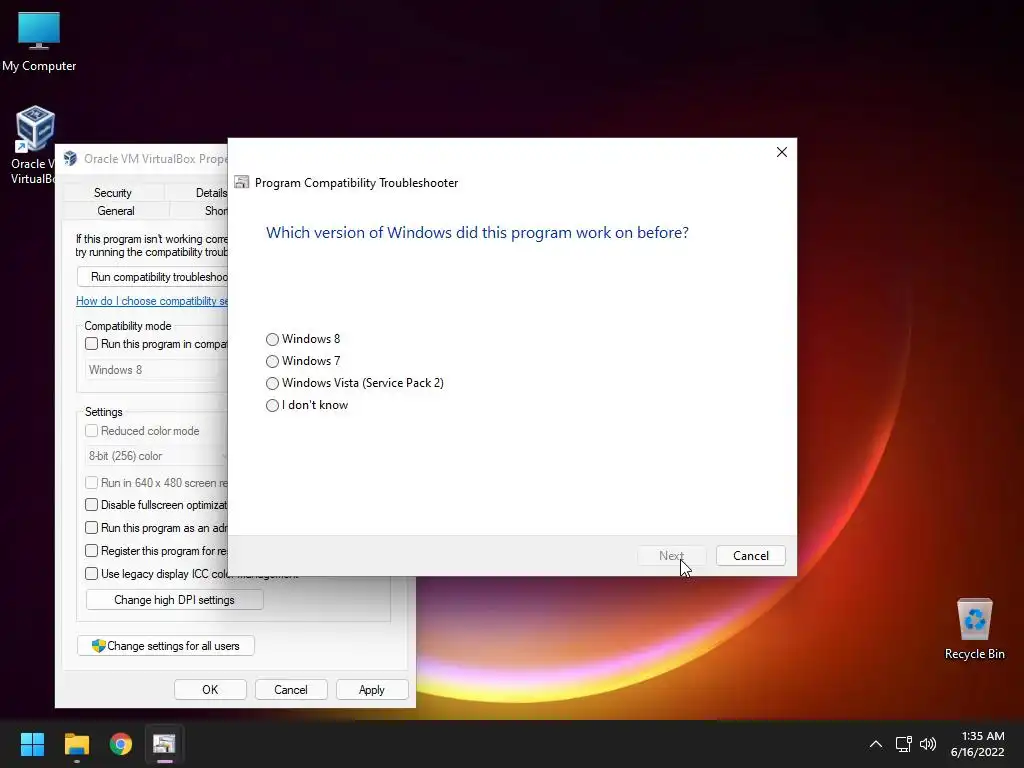Open the Windows 8 compatibility dropdown
Screen dimensions: 1024x768
point(156,370)
